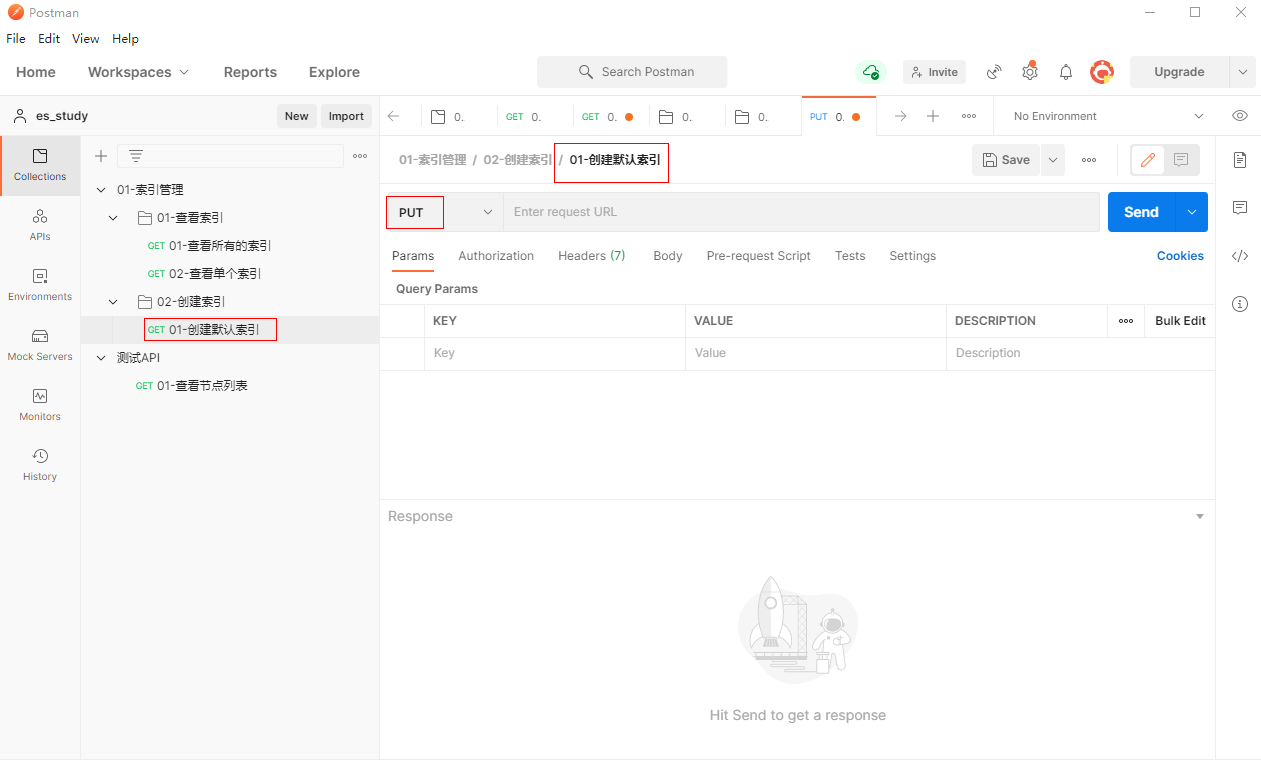The width and height of the screenshot is (1261, 760).
Task: Open the History sidebar section
Action: coord(40,465)
